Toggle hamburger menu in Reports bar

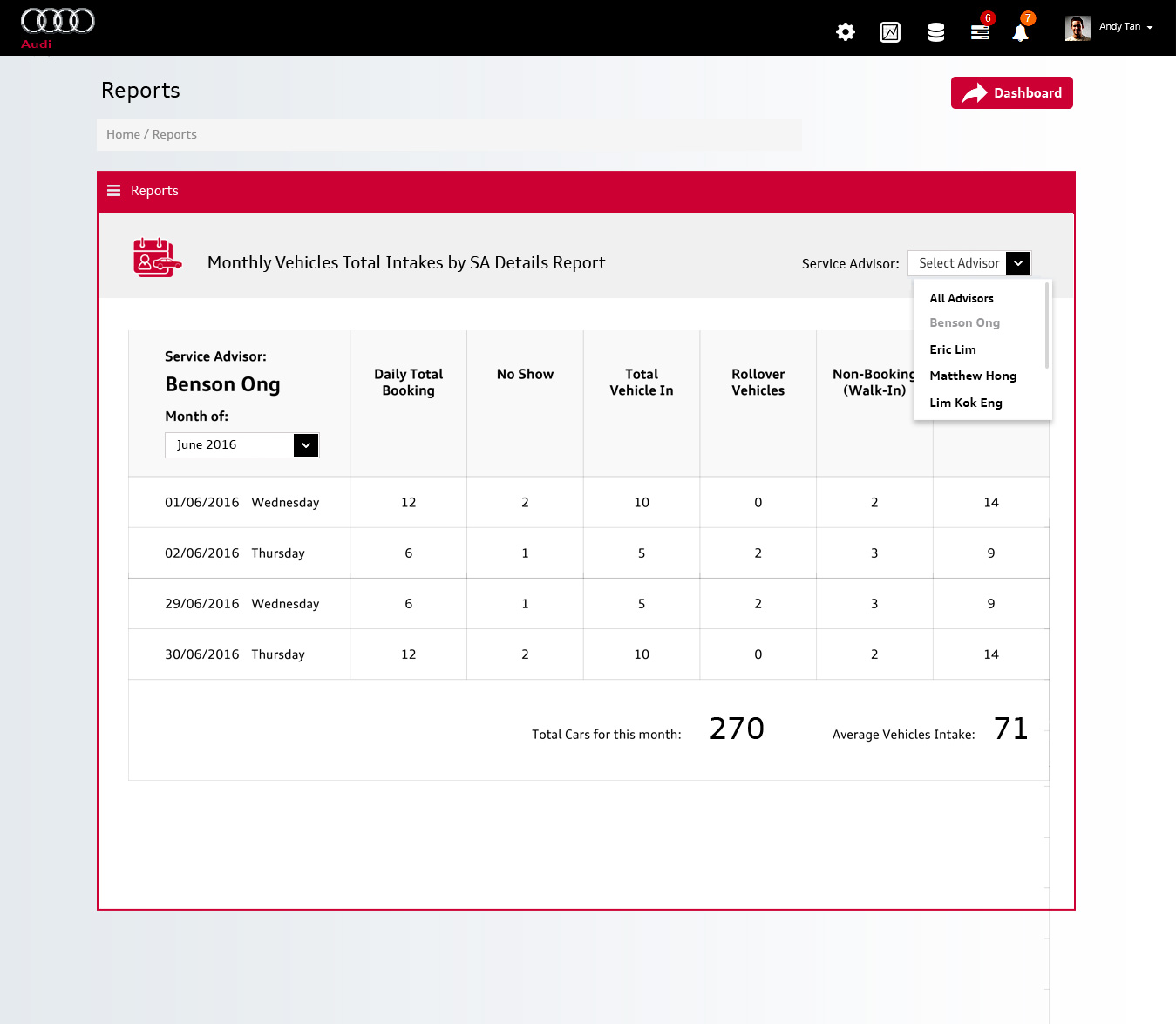113,191
